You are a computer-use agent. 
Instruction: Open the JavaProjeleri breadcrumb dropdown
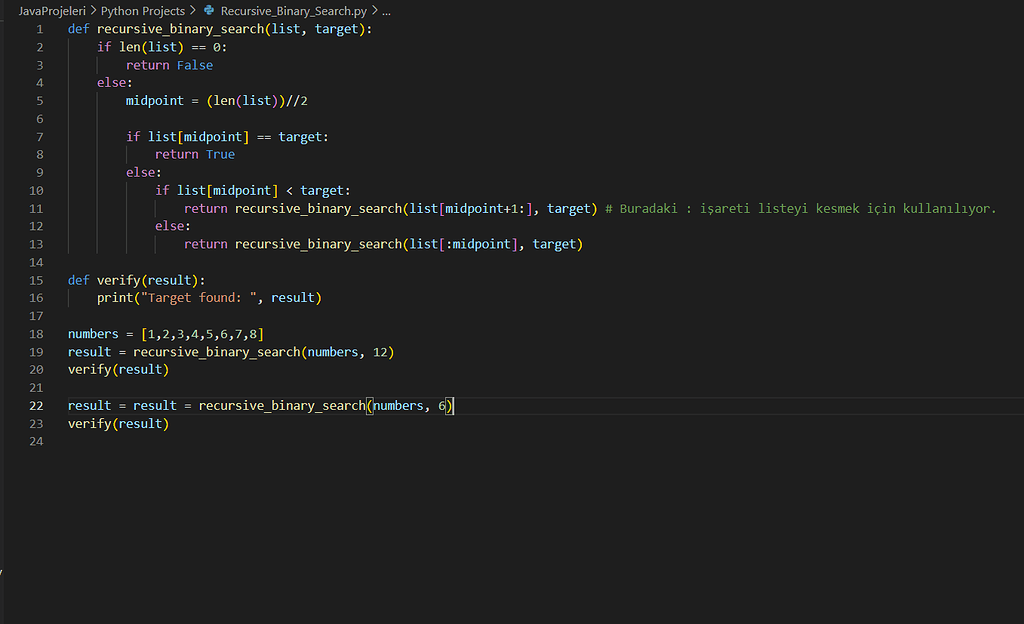pyautogui.click(x=51, y=11)
